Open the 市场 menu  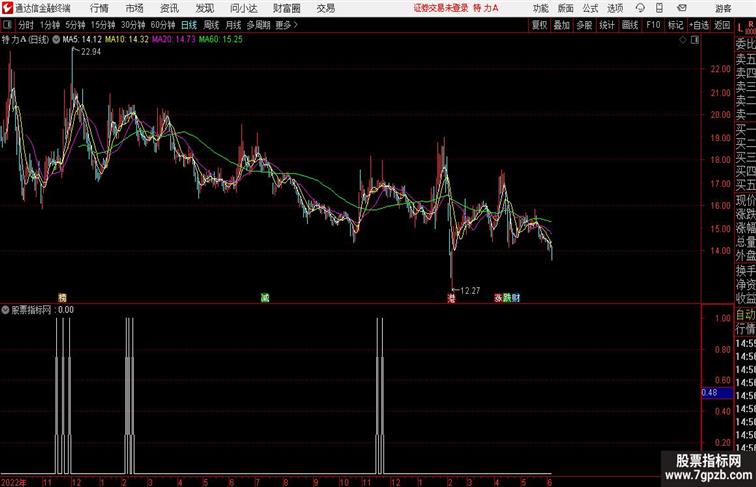135,8
